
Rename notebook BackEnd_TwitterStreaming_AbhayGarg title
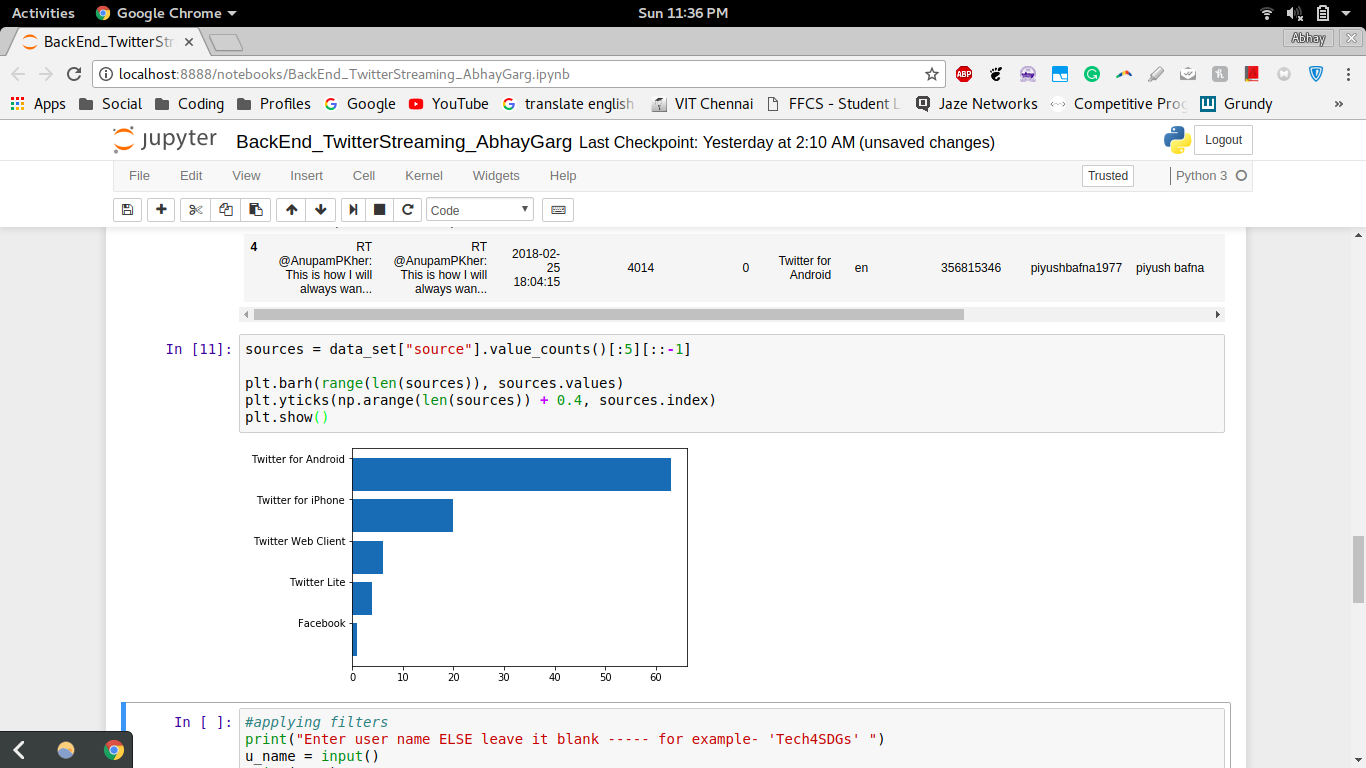click(404, 142)
